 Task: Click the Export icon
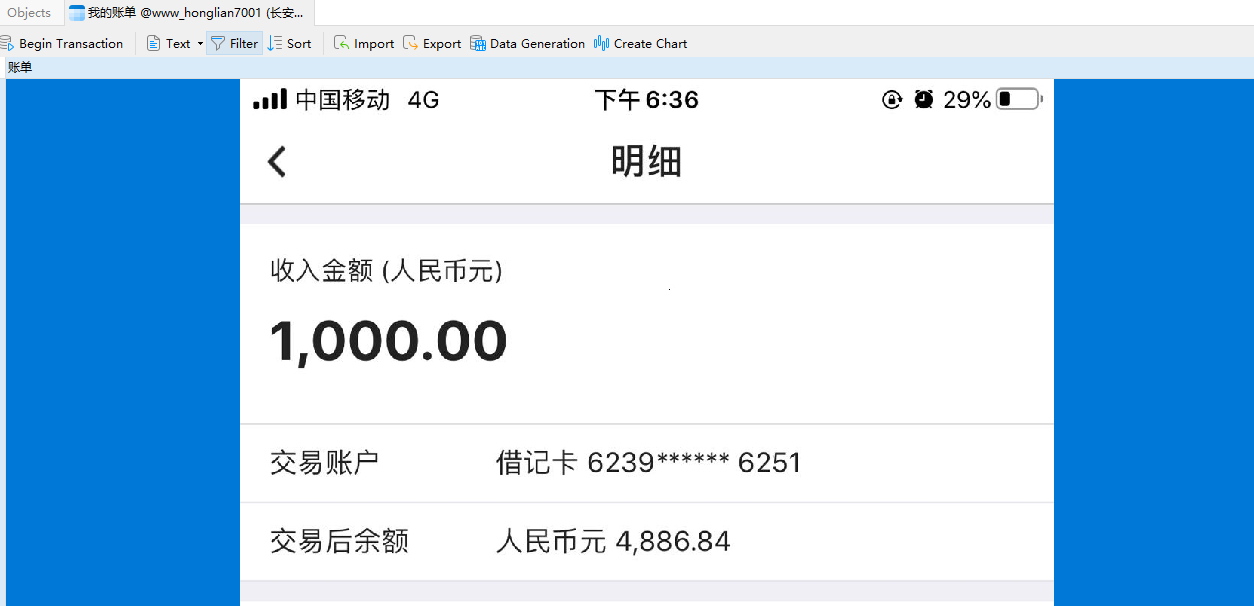click(411, 43)
